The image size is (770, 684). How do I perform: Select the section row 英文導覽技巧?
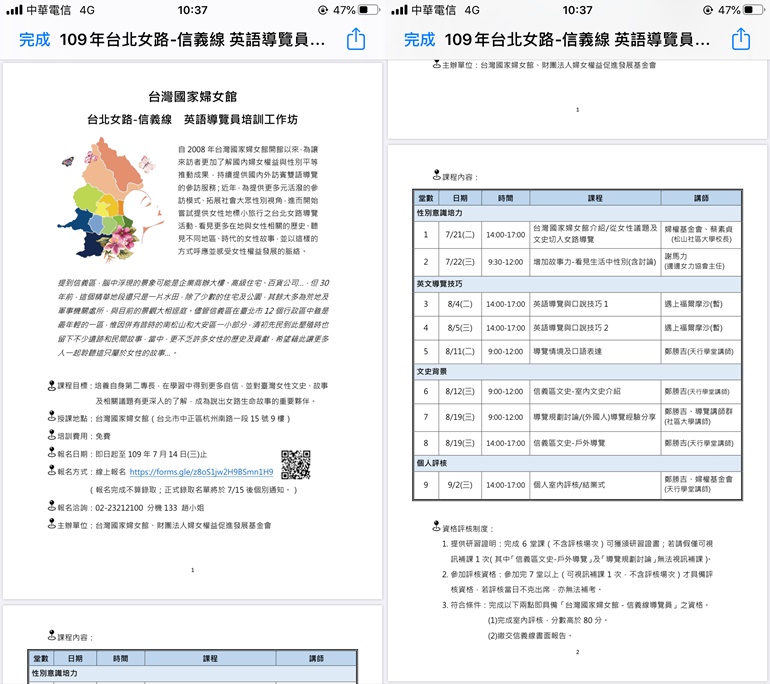pos(577,284)
